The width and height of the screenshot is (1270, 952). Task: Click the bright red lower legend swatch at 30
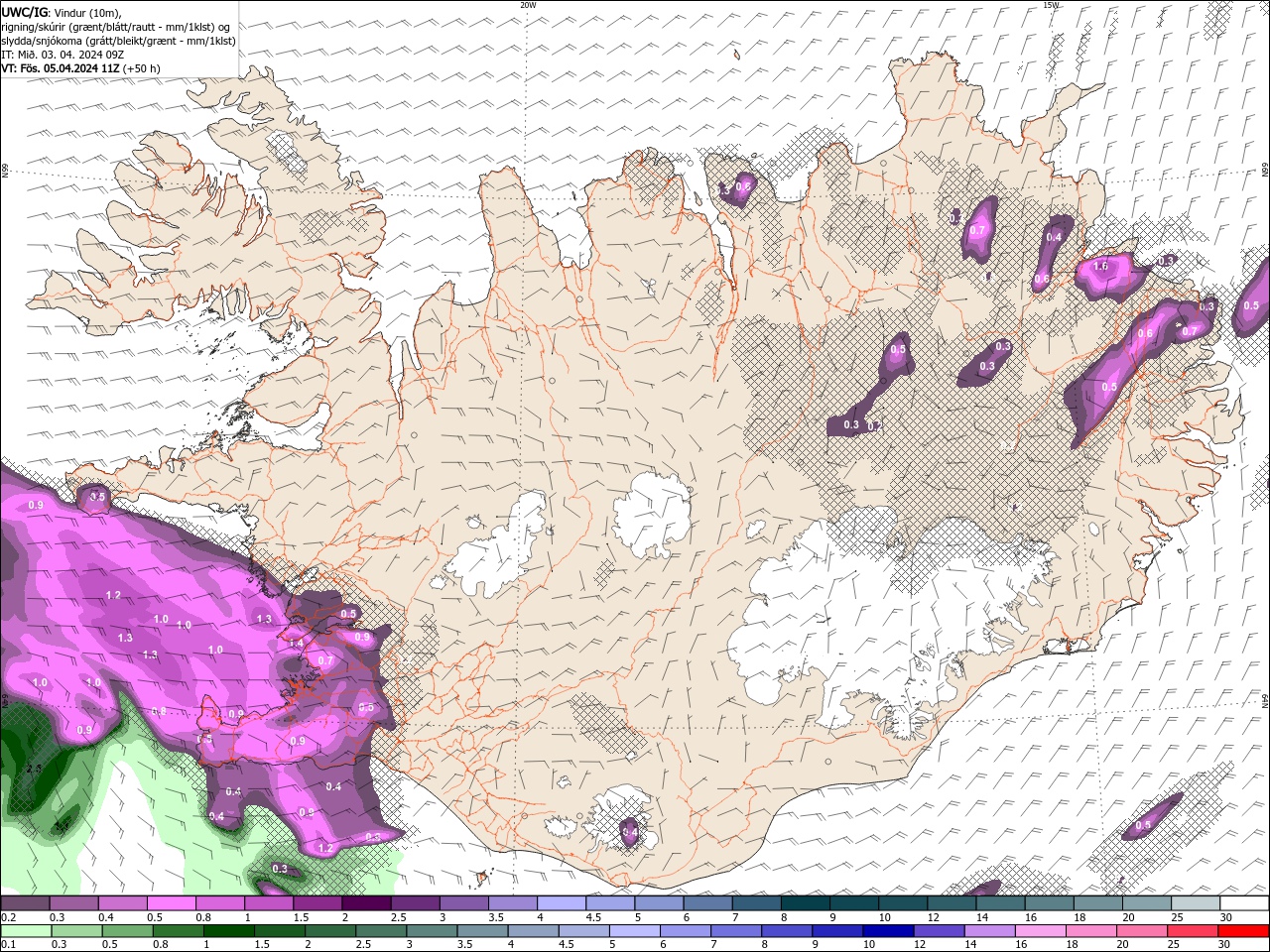(1242, 931)
